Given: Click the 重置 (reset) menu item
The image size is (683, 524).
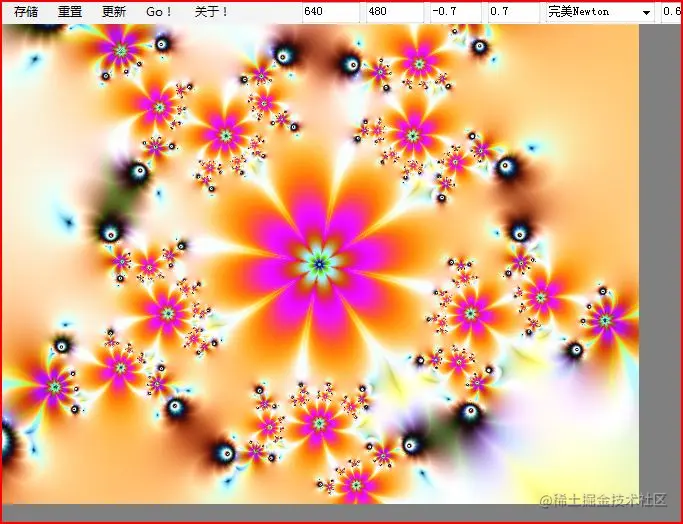Looking at the screenshot, I should tap(70, 12).
